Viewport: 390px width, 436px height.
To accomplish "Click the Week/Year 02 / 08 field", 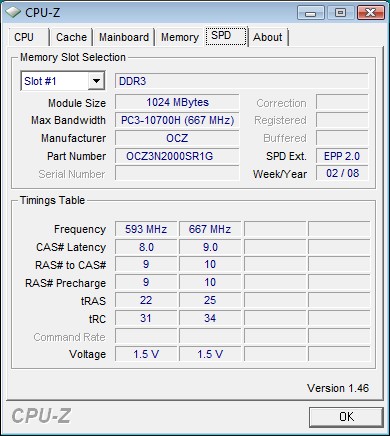I will 342,173.
